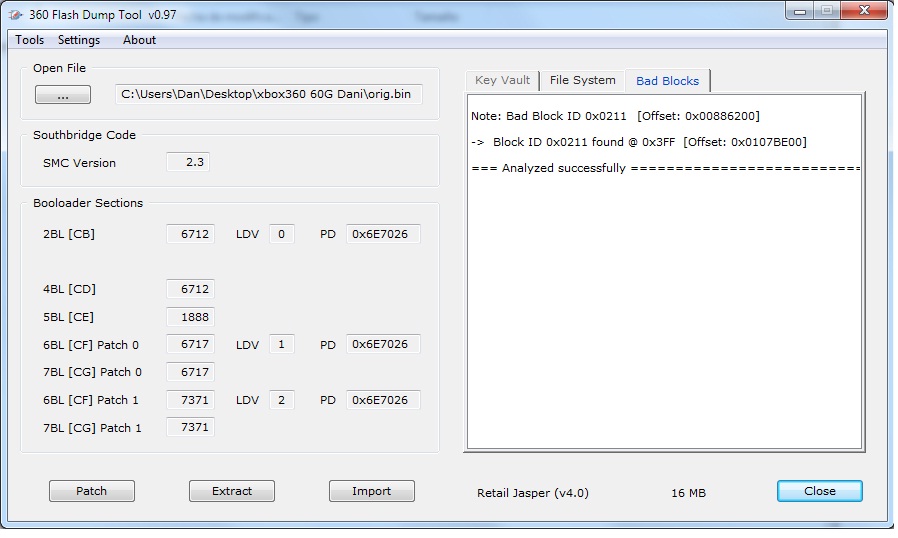Click the 2BL [CB] version field 6712
Screen dimensions: 898x538
(191, 234)
